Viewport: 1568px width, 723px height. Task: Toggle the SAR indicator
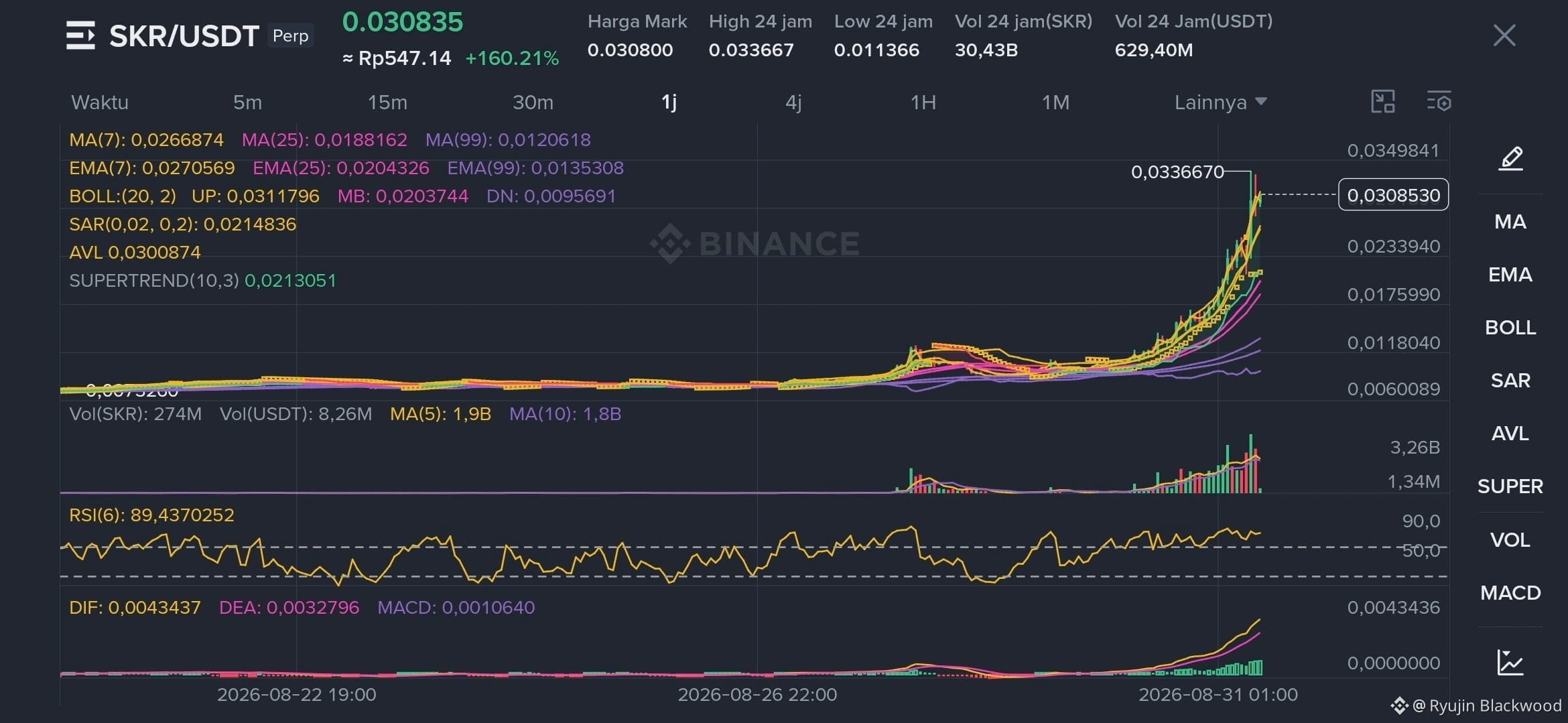click(1510, 381)
